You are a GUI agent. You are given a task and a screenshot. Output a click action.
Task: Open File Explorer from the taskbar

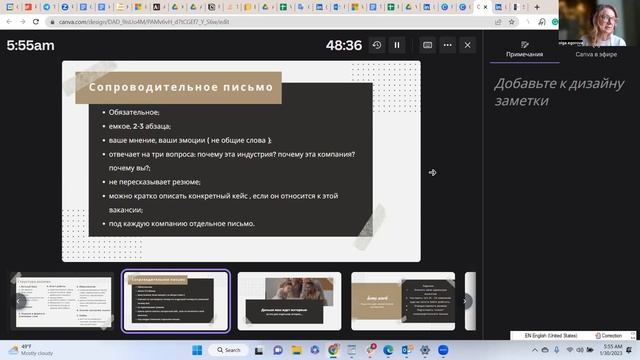pos(296,350)
